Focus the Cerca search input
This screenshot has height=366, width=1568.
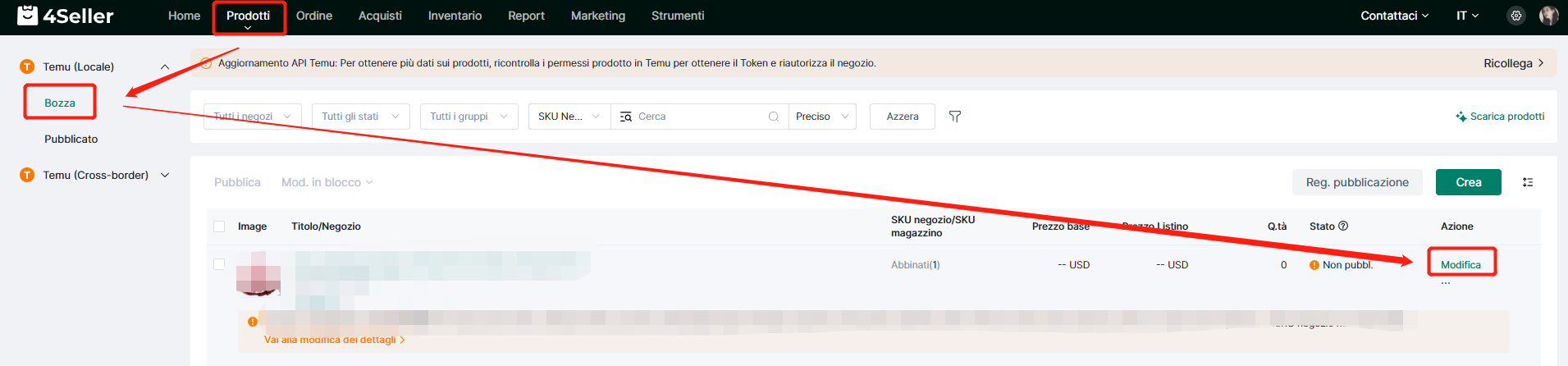tap(701, 117)
